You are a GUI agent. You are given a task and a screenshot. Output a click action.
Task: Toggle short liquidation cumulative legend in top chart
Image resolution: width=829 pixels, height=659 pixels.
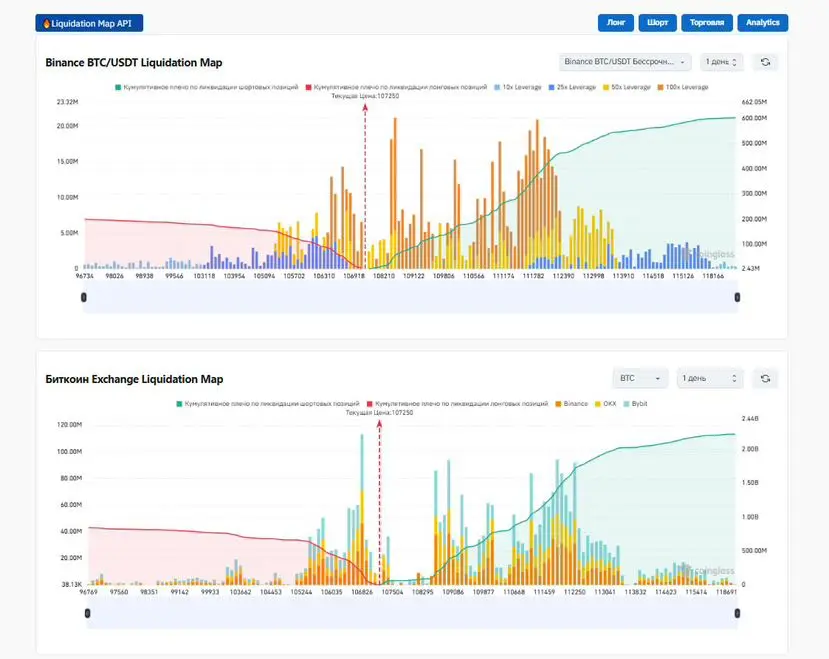tap(207, 87)
